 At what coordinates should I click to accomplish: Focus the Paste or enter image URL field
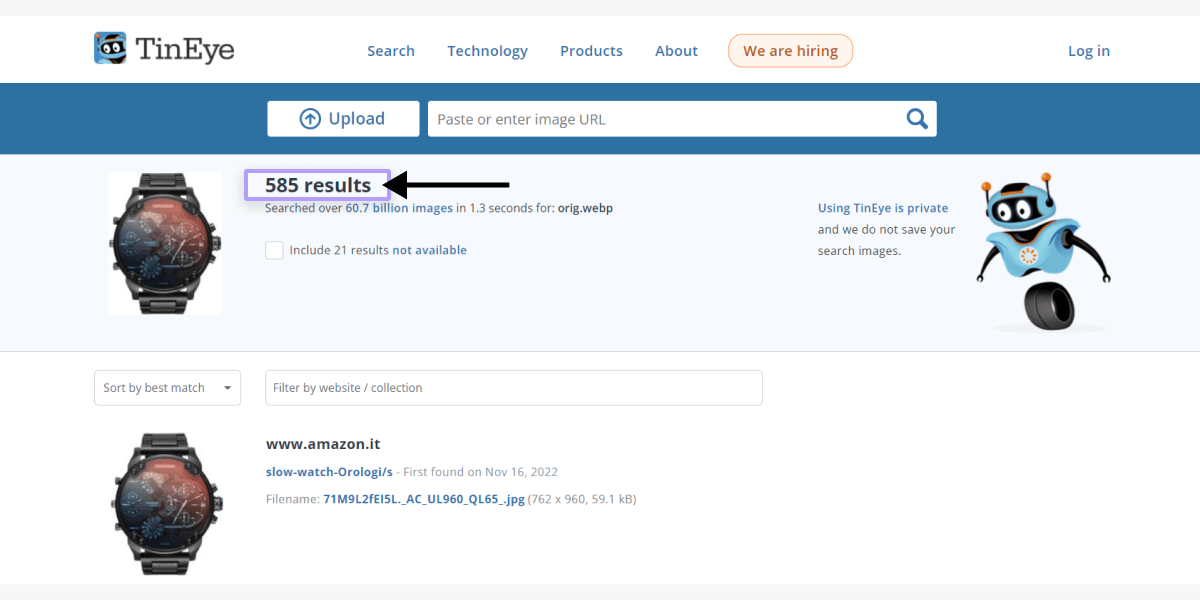click(665, 119)
